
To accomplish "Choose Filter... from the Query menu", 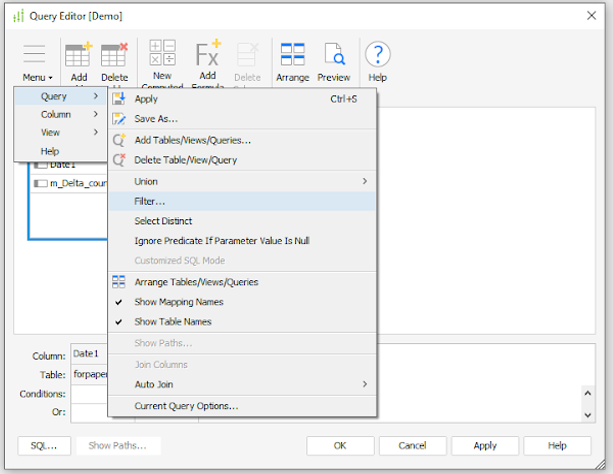I will (150, 201).
